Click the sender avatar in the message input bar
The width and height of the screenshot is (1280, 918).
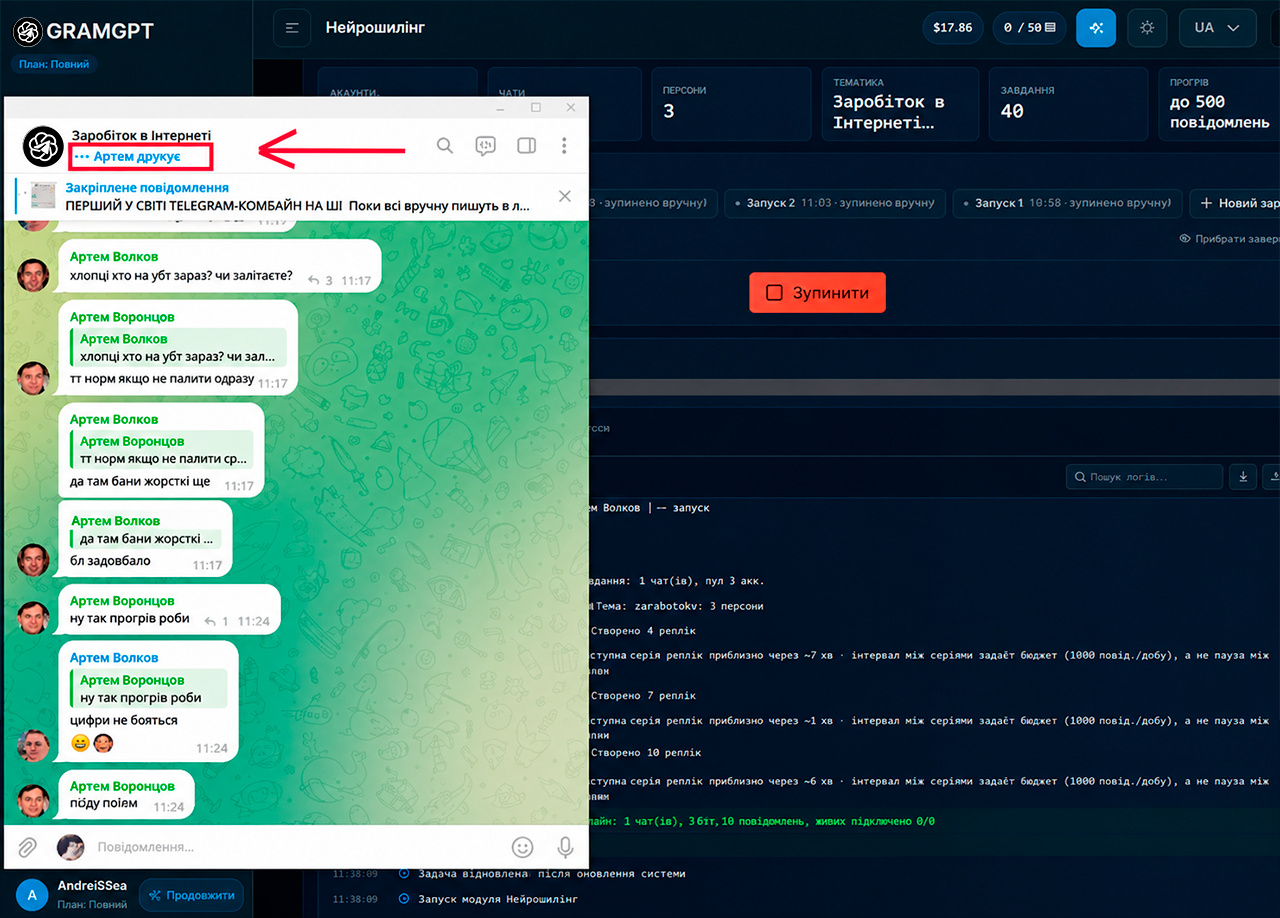pyautogui.click(x=70, y=847)
